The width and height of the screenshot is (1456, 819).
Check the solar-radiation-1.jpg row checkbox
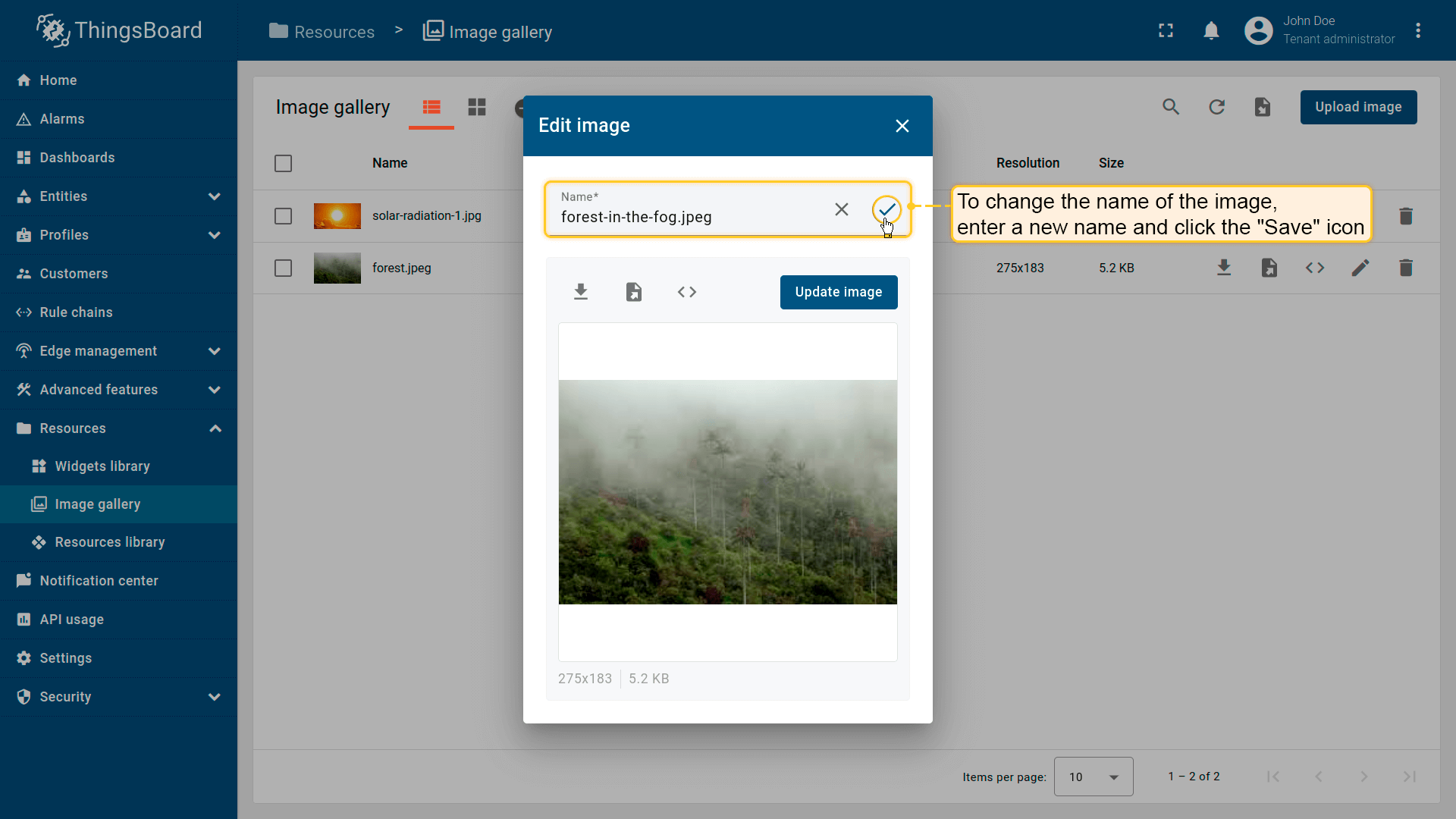click(283, 216)
